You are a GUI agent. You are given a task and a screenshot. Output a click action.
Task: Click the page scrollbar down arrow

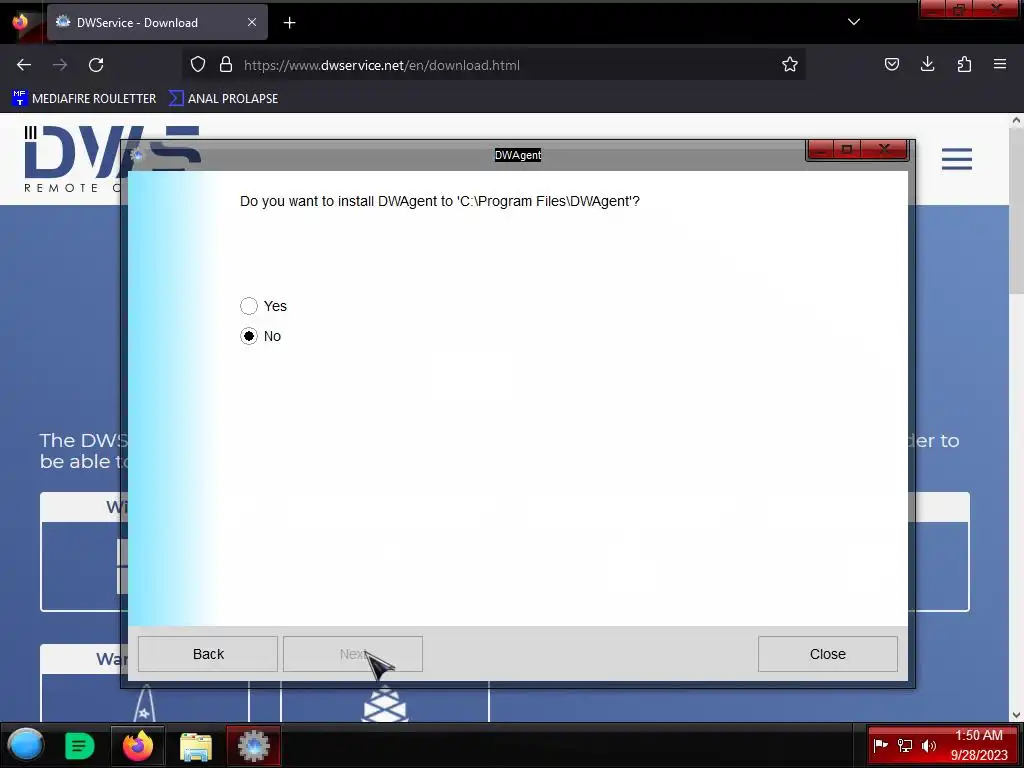click(x=1016, y=715)
